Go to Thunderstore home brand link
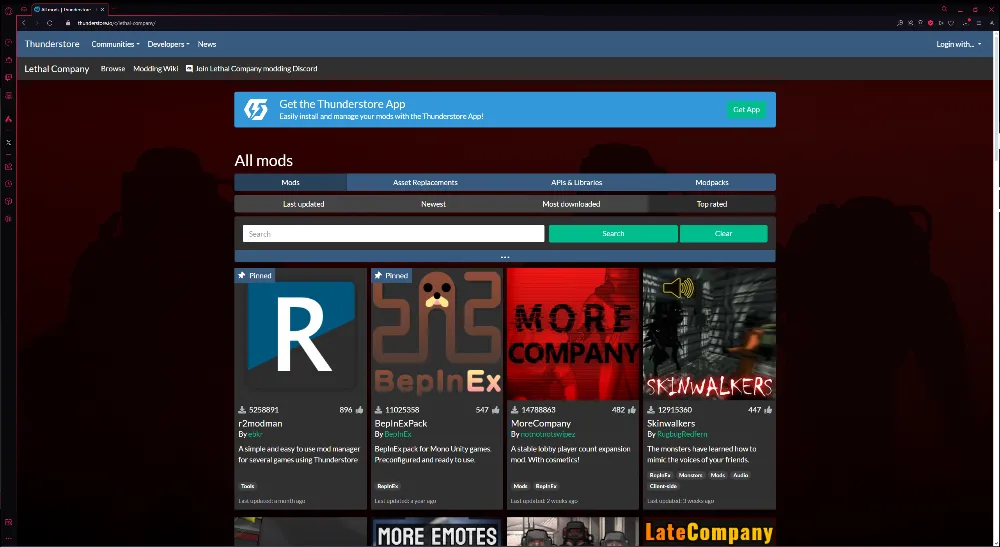 tap(52, 44)
